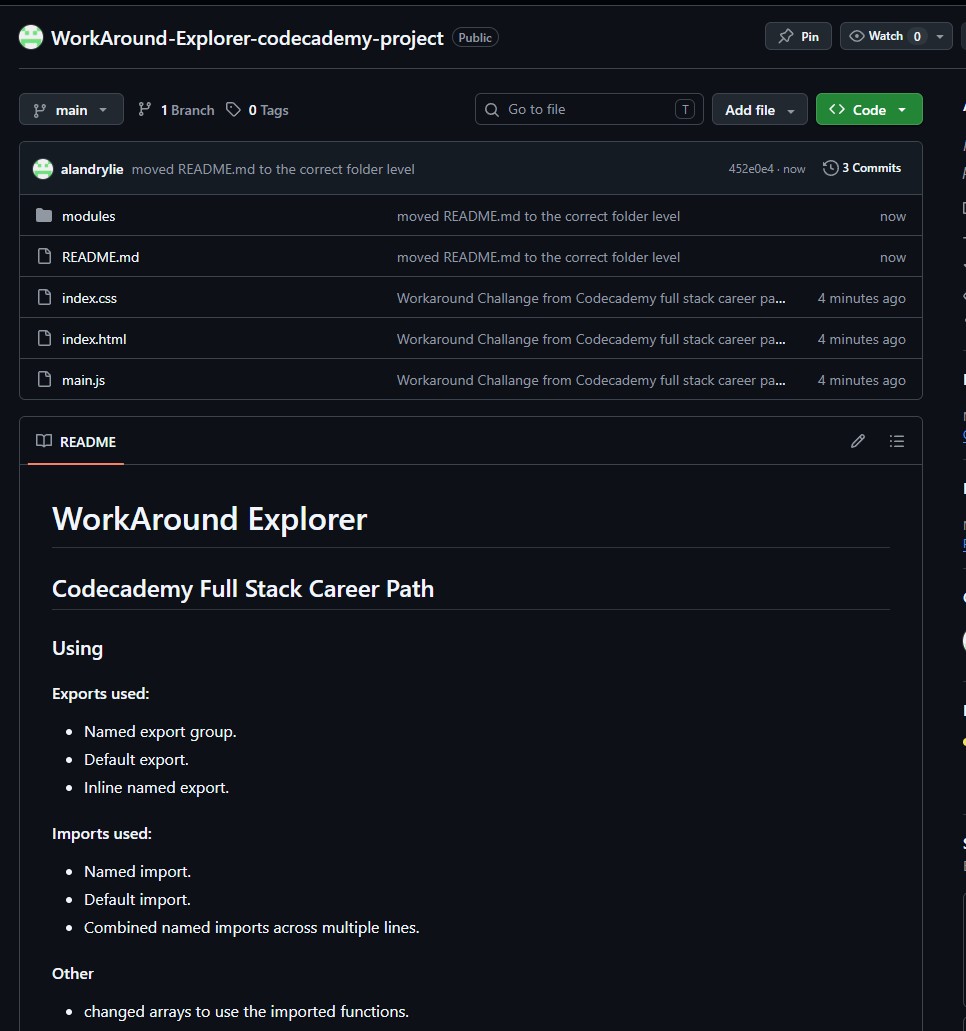Click "changed arrays to use the imported functions." text
Image resolution: width=966 pixels, height=1031 pixels.
247,1012
